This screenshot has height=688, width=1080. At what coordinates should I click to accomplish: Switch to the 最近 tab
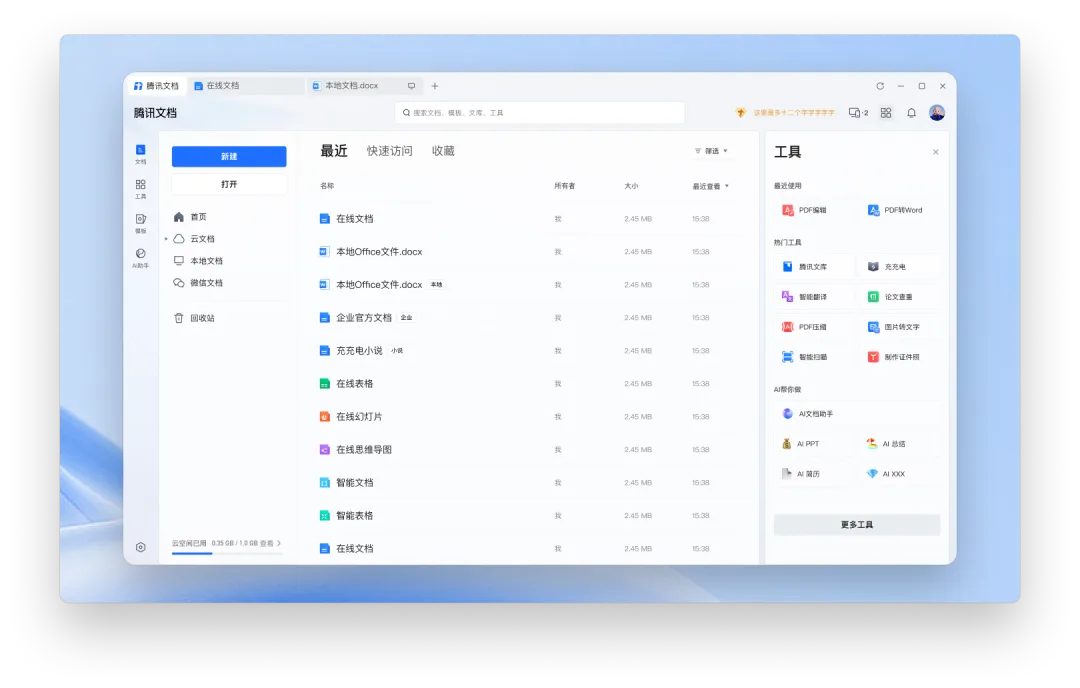(x=334, y=151)
